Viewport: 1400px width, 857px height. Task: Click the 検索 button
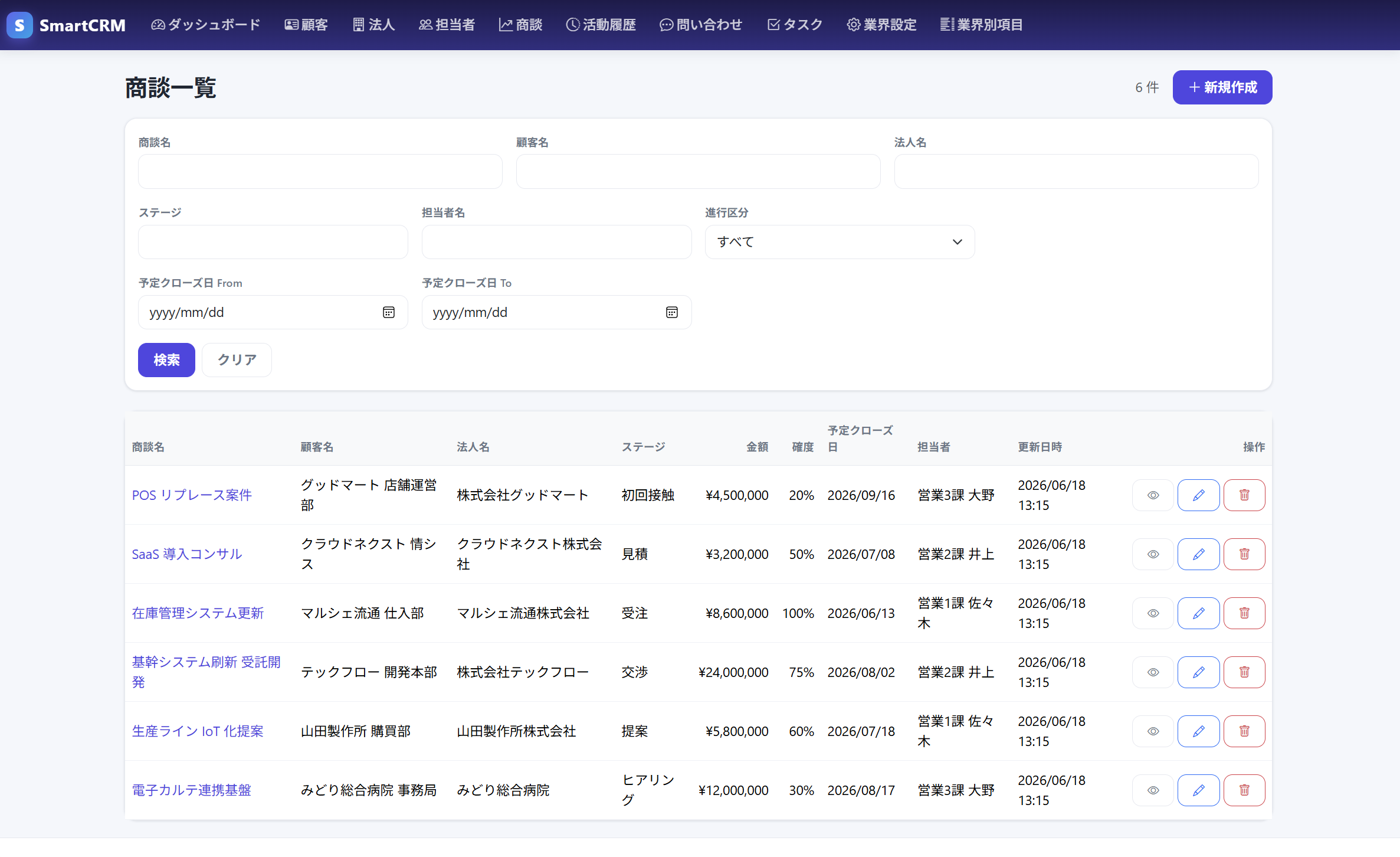coord(166,360)
